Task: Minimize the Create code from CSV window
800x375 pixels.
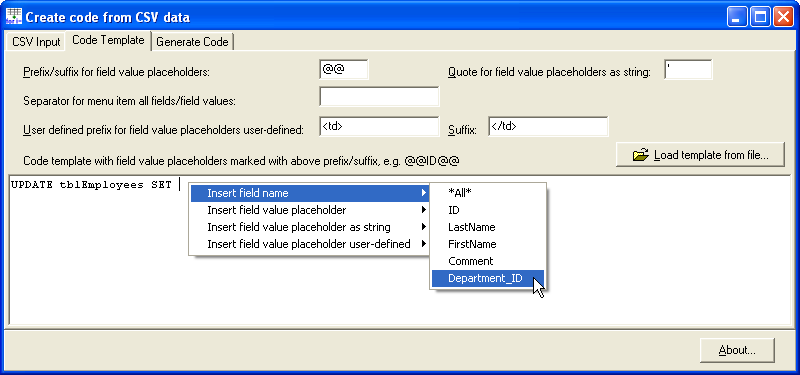Action: [x=736, y=17]
